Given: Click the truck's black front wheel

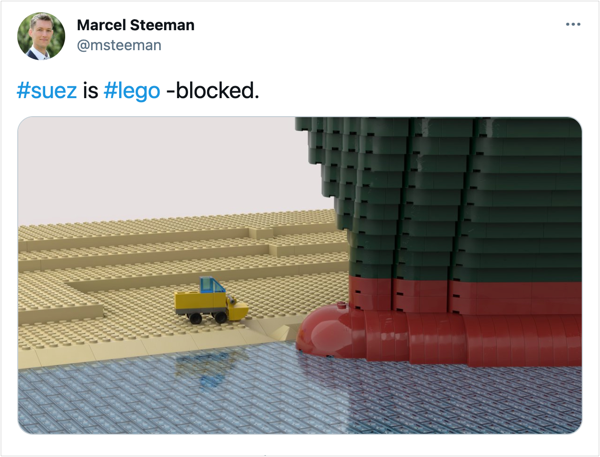Looking at the screenshot, I should [x=220, y=317].
